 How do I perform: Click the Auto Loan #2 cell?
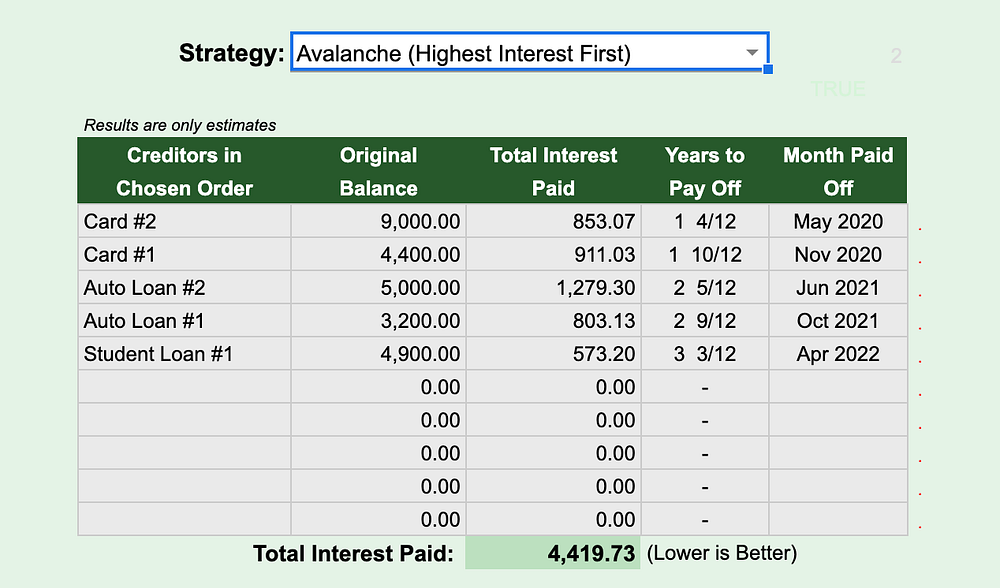[184, 288]
